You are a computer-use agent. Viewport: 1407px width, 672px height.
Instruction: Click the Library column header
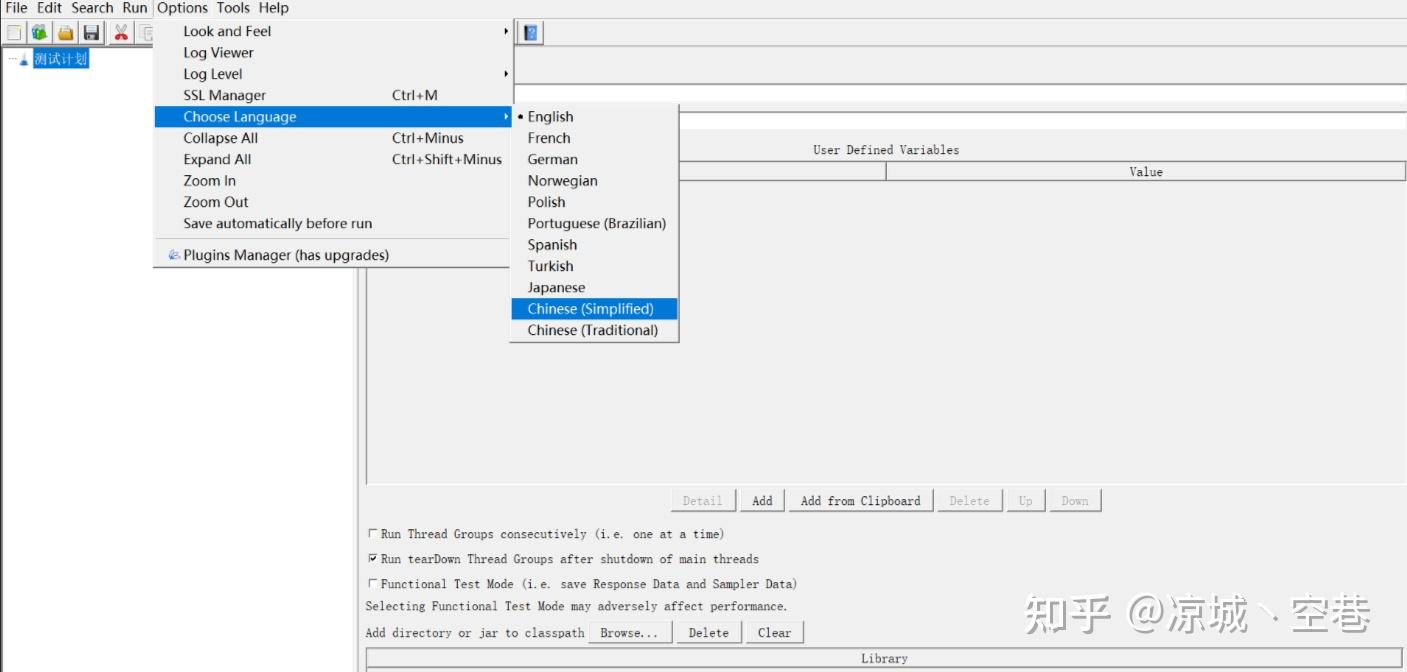coord(885,659)
